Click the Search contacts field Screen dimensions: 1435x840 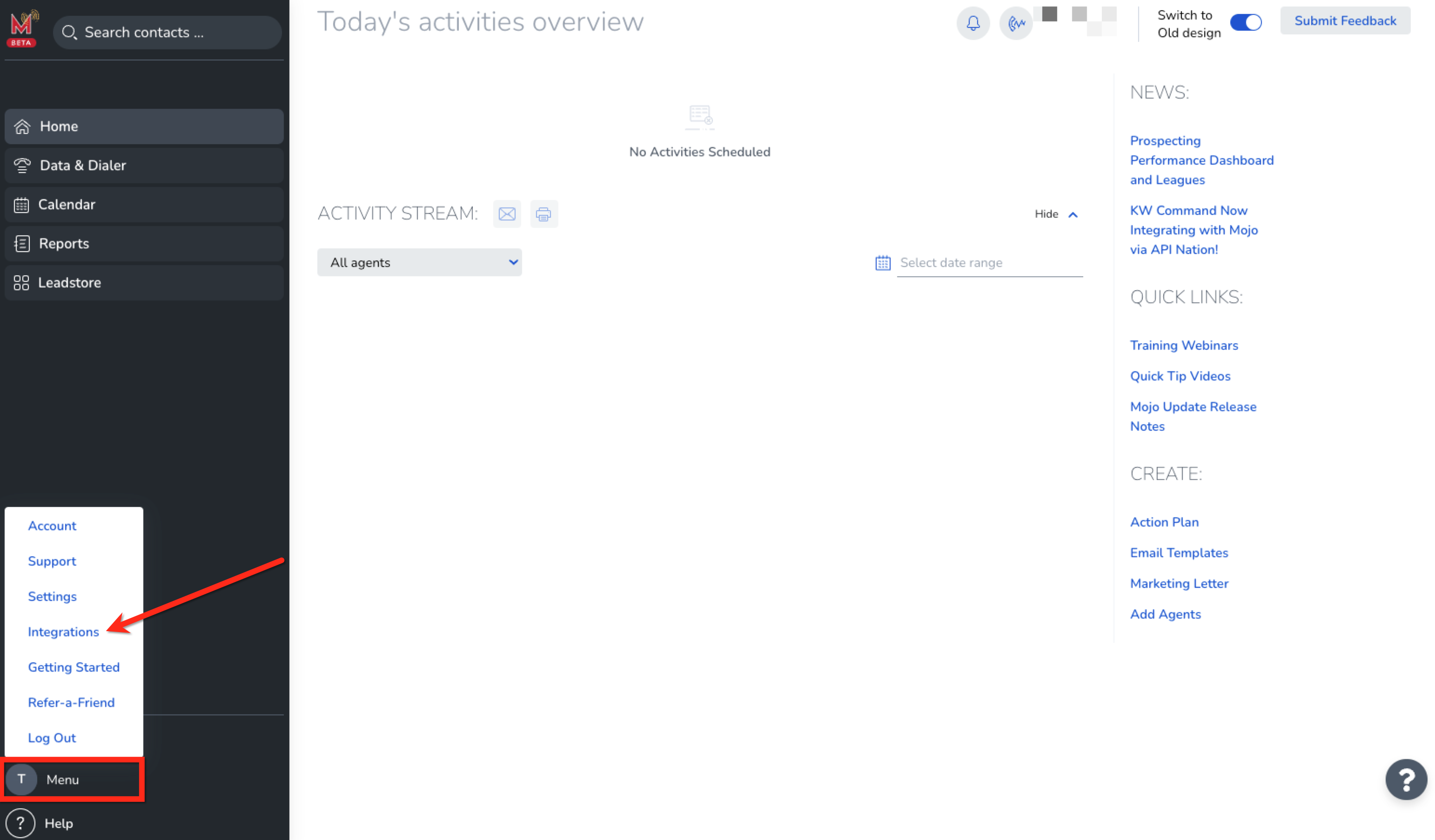point(168,33)
